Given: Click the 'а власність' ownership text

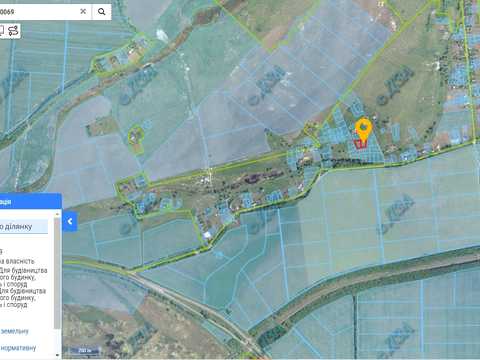Looking at the screenshot, I should point(17,261).
